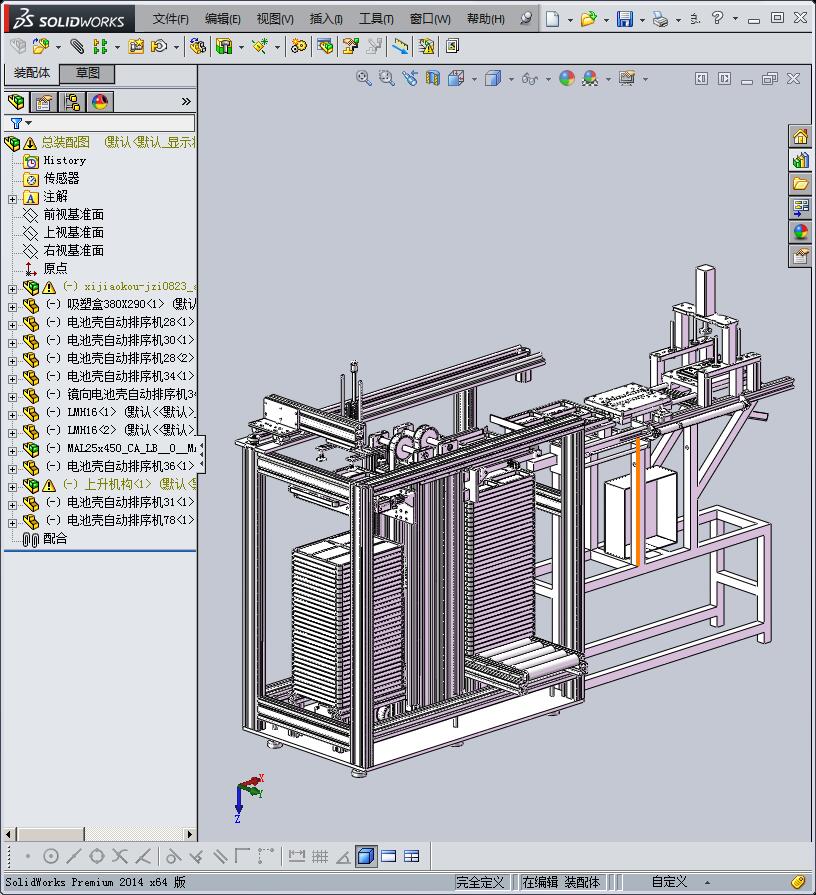Click the Zoom to Fit magnifier icon

[x=364, y=79]
